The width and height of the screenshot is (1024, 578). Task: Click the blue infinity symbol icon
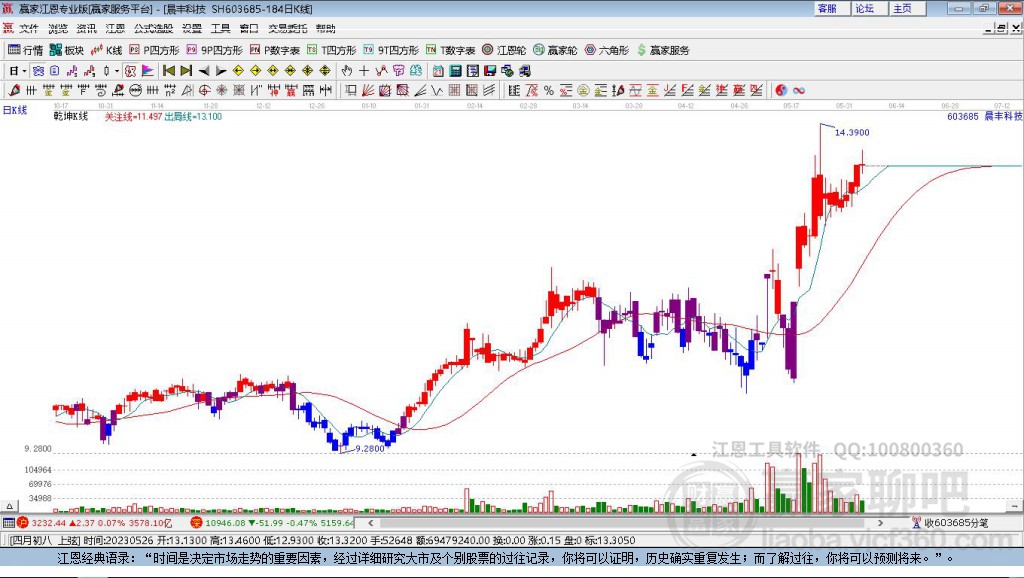pyautogui.click(x=799, y=91)
